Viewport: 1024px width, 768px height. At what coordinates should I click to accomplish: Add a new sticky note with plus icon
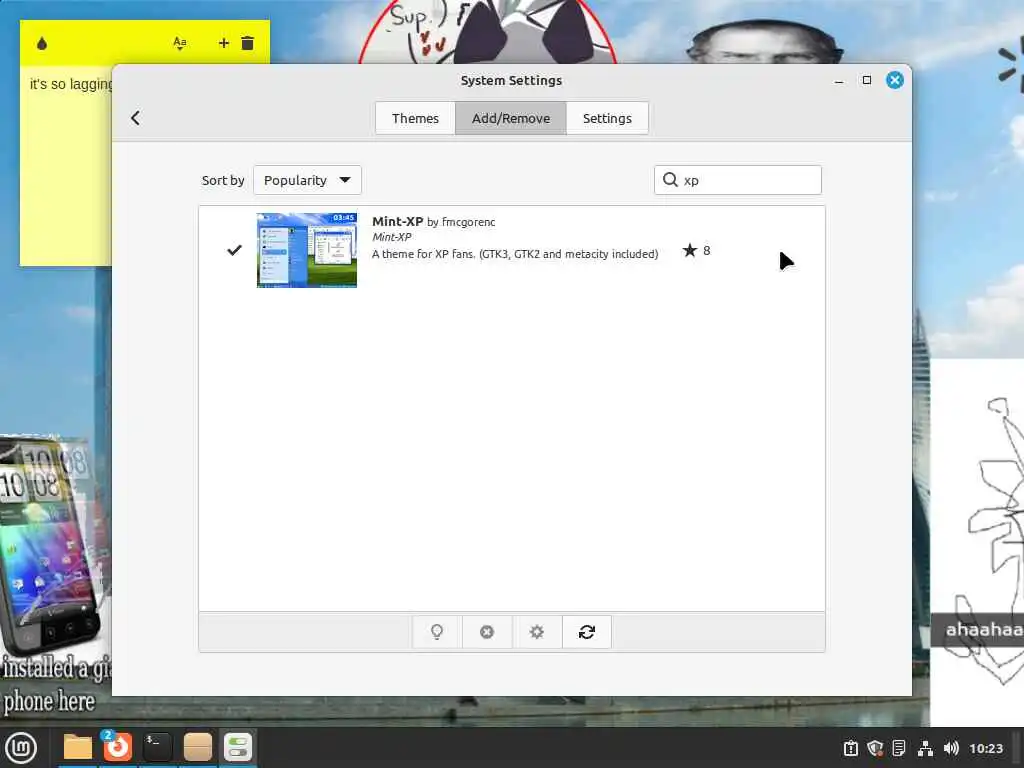(x=223, y=43)
